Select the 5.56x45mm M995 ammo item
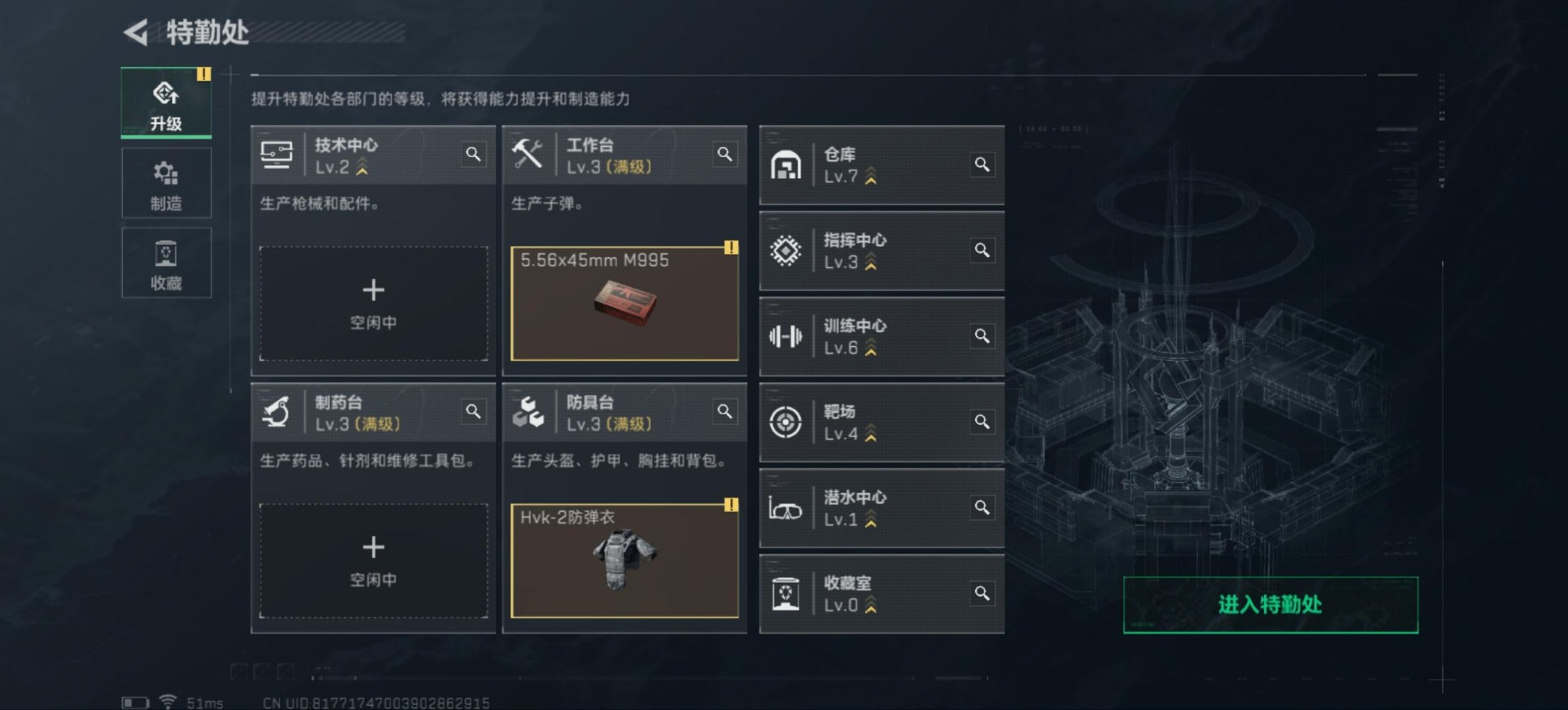The width and height of the screenshot is (1568, 710). 625,304
